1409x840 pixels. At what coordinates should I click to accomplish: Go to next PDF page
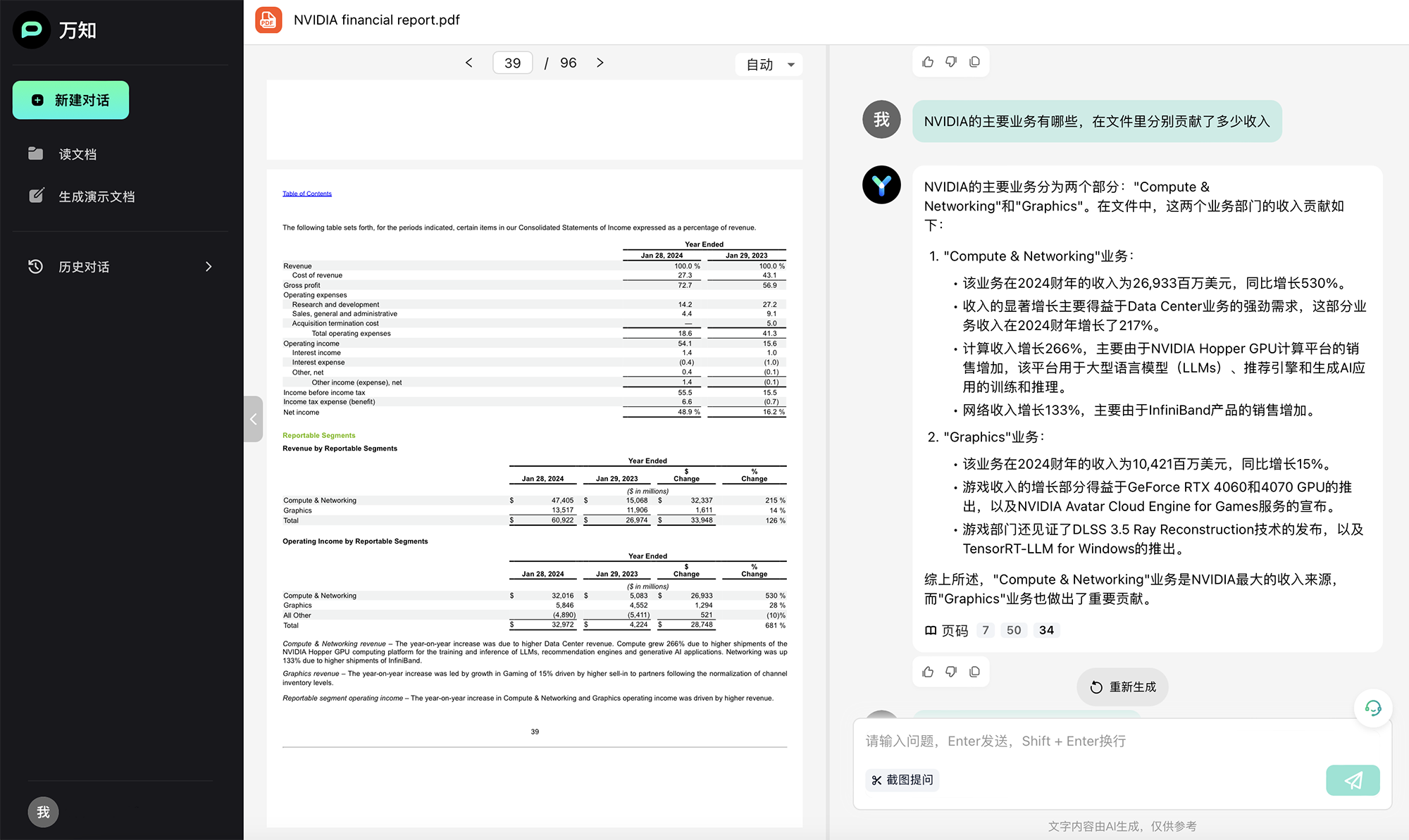pos(600,63)
